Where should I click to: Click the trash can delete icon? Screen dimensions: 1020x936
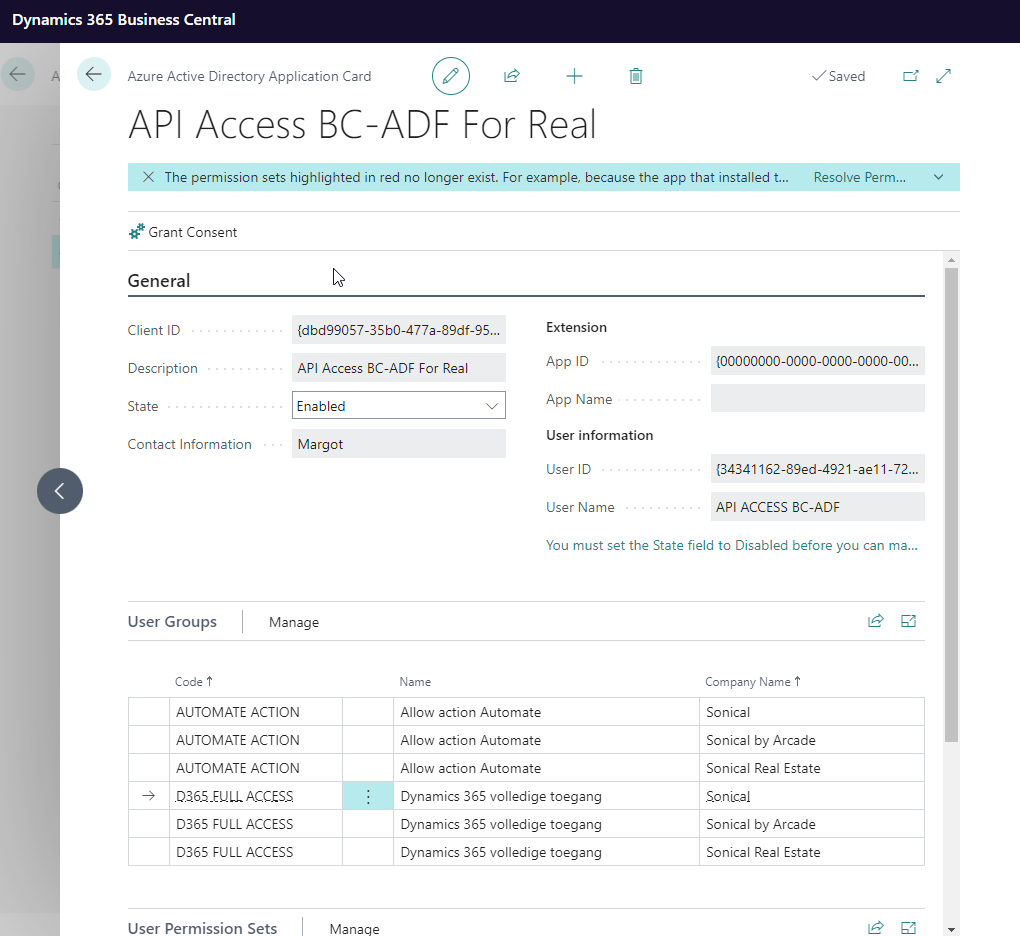coord(636,76)
